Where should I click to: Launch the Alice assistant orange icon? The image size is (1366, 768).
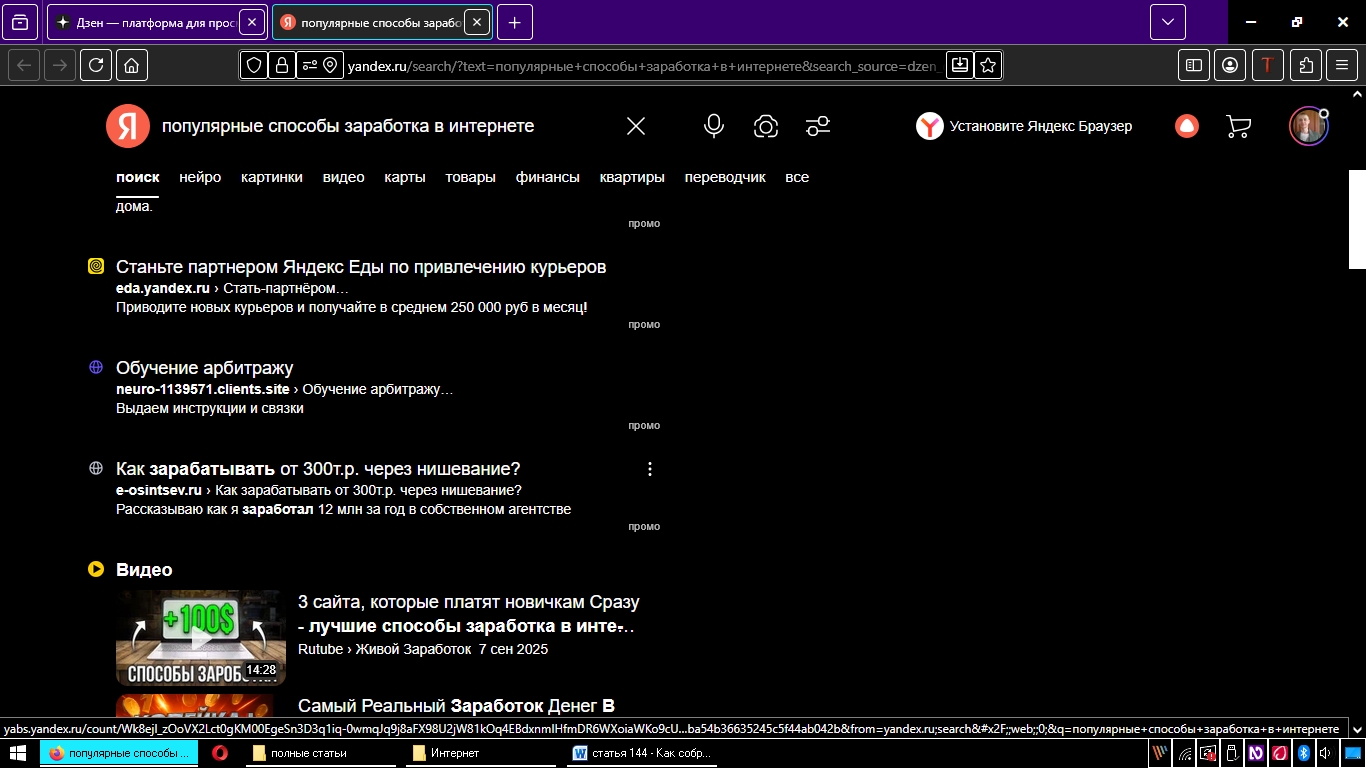click(1185, 126)
